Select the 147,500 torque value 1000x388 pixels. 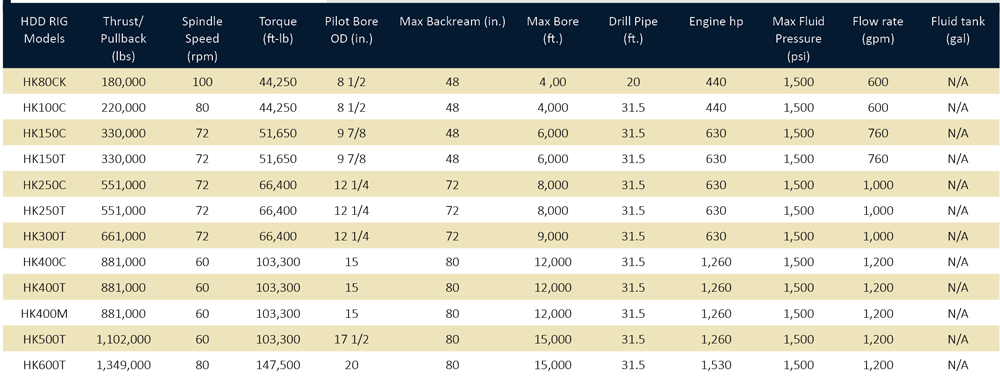(x=277, y=365)
